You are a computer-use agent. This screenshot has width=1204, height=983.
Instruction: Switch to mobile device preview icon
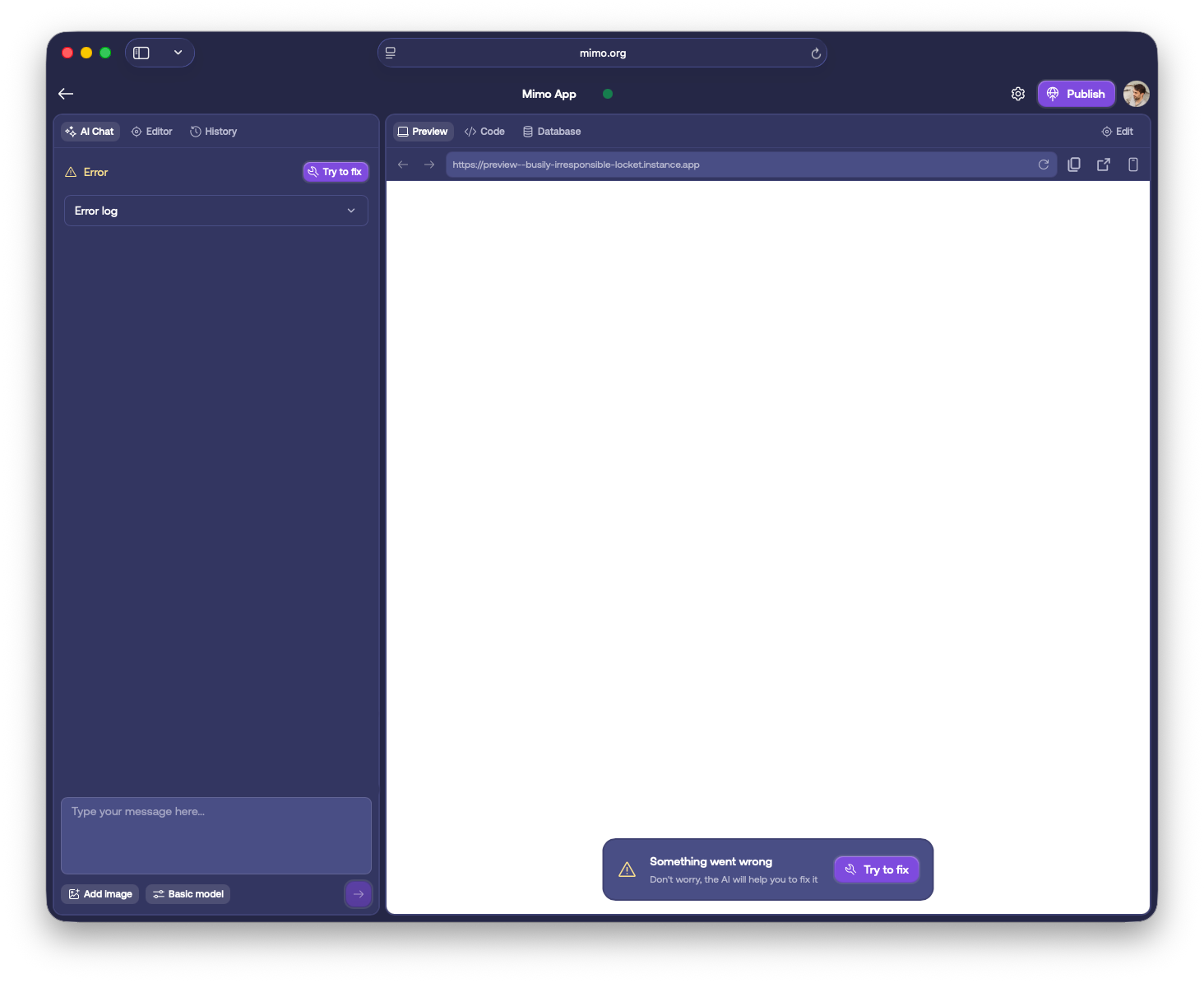1132,165
